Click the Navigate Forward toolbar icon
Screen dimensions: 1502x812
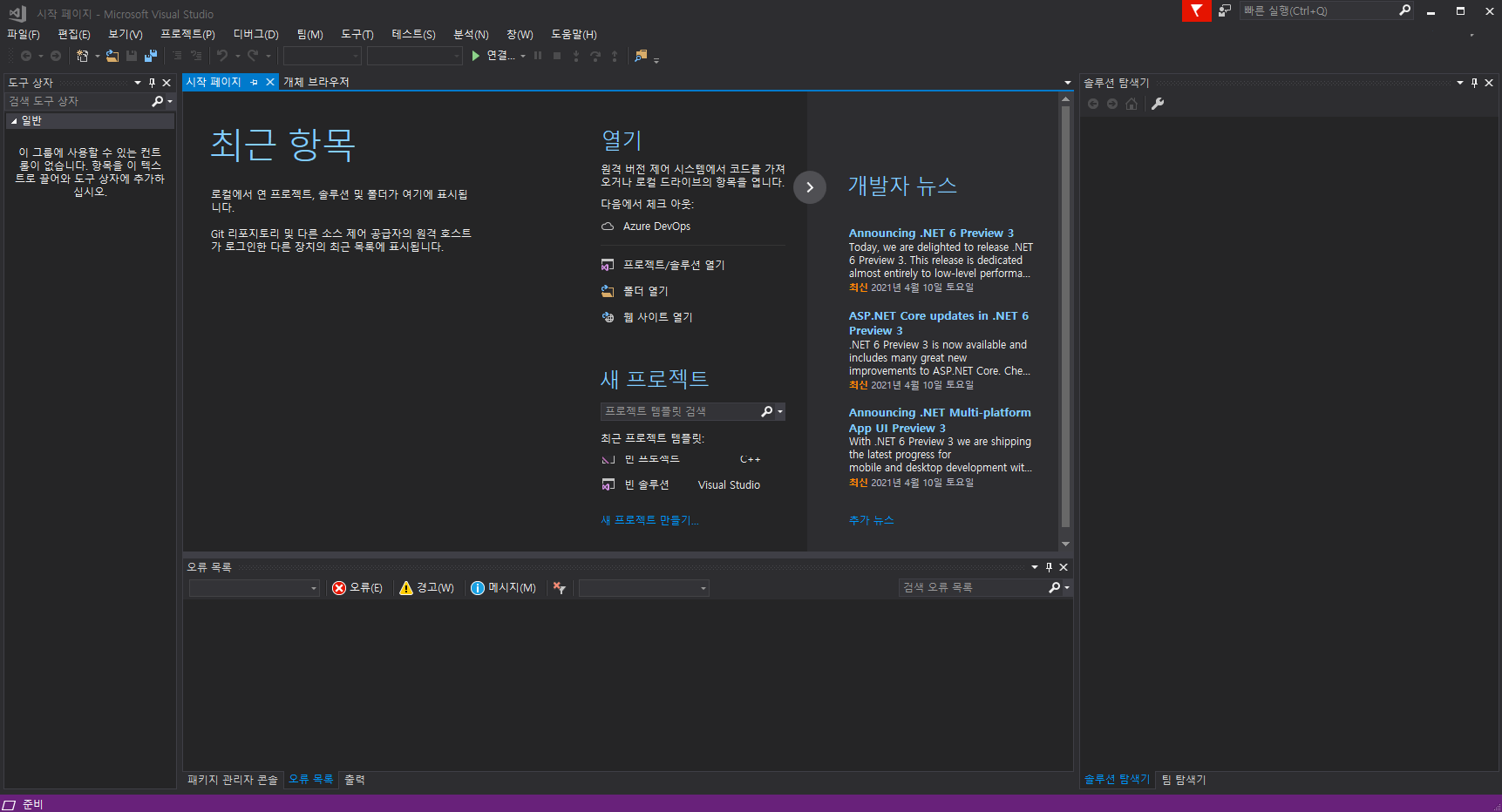(x=56, y=56)
